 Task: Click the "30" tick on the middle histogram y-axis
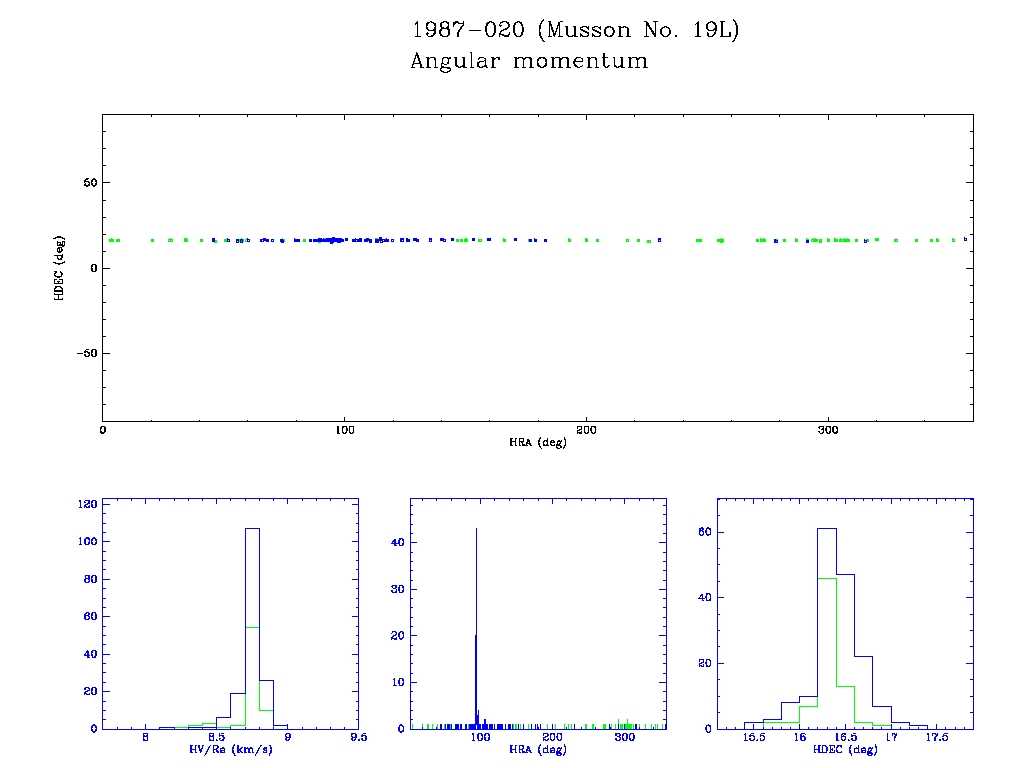pyautogui.click(x=398, y=589)
